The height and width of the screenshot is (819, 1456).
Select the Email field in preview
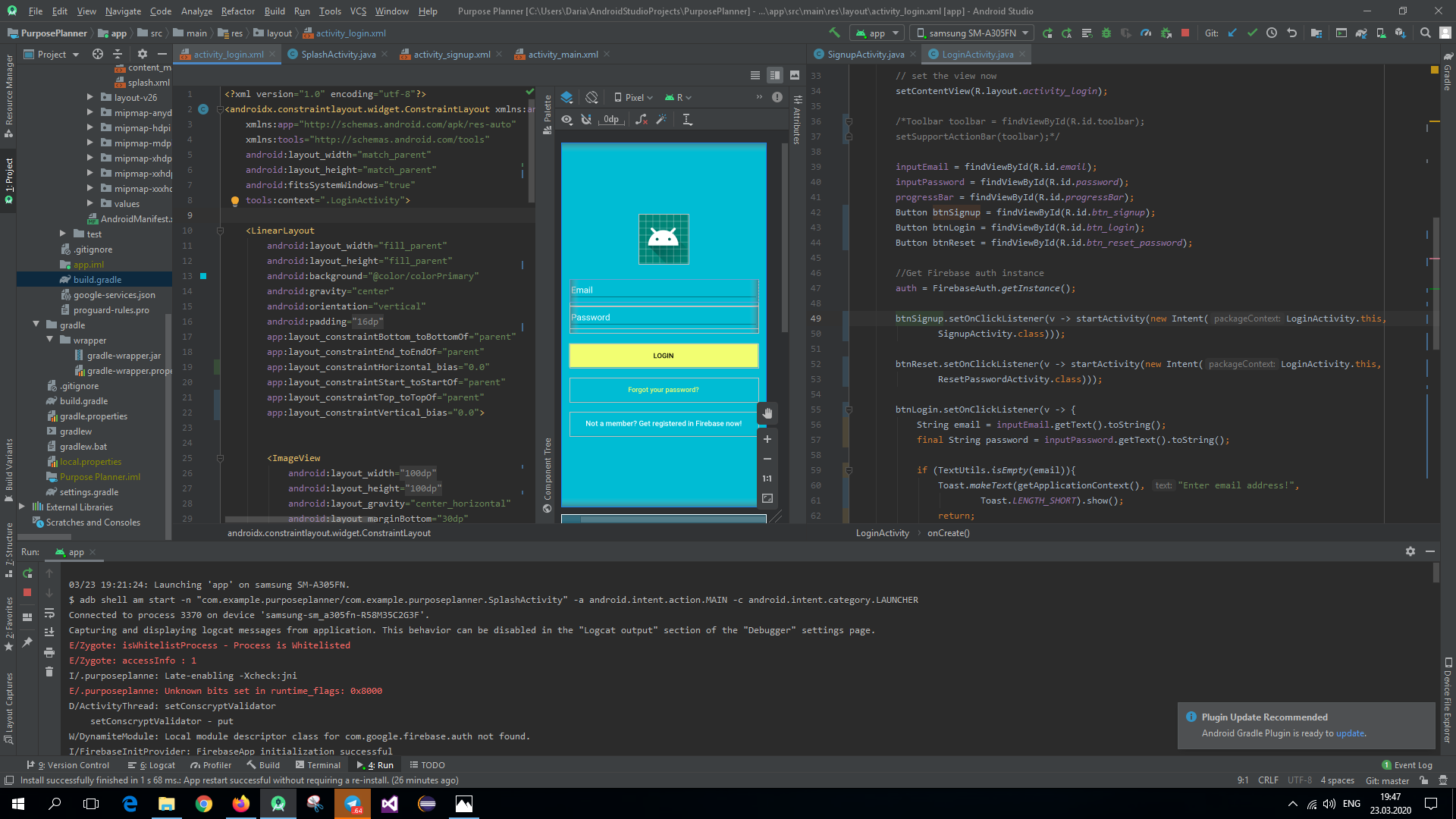point(664,290)
